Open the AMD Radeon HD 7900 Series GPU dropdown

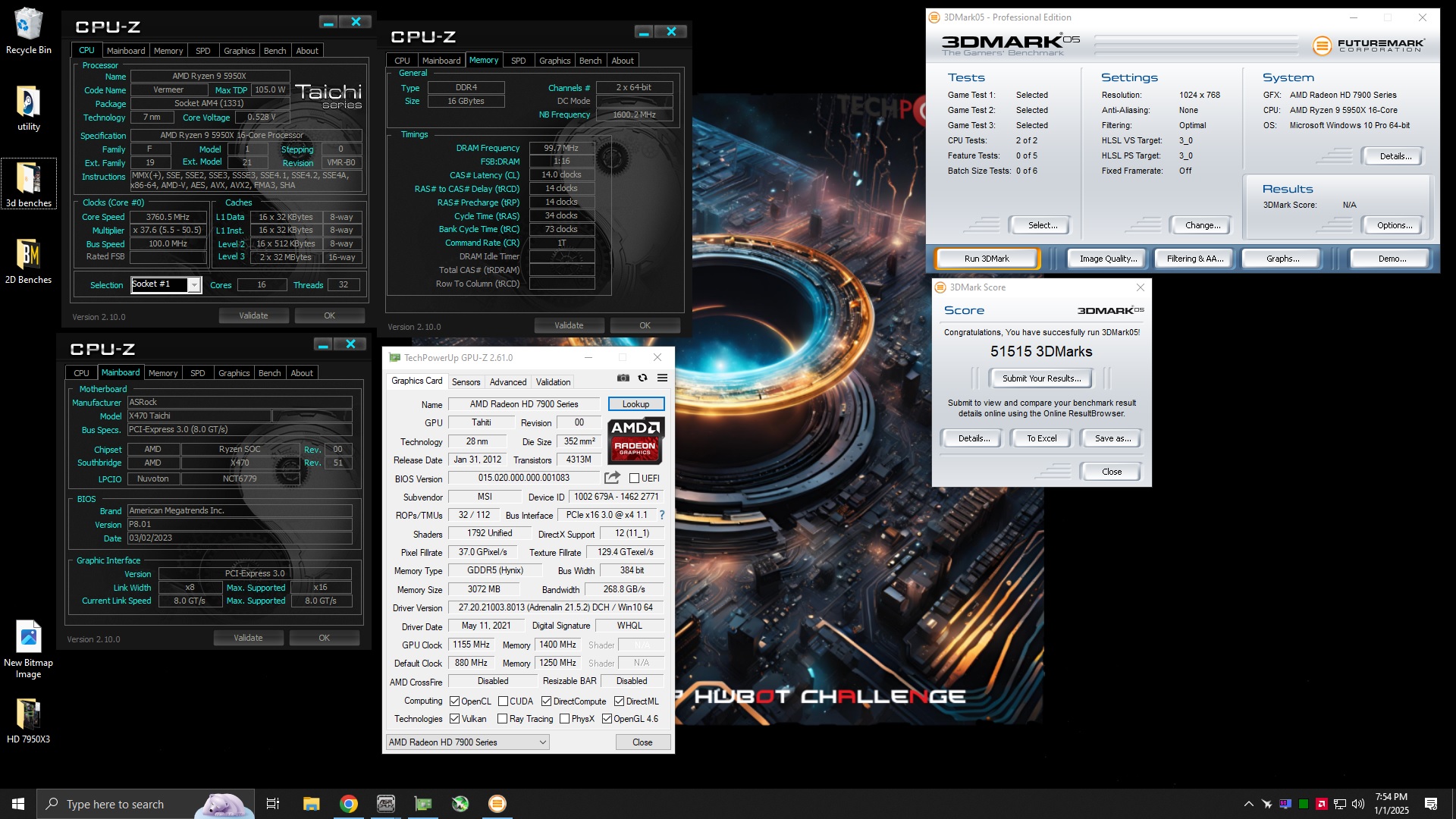[x=467, y=742]
